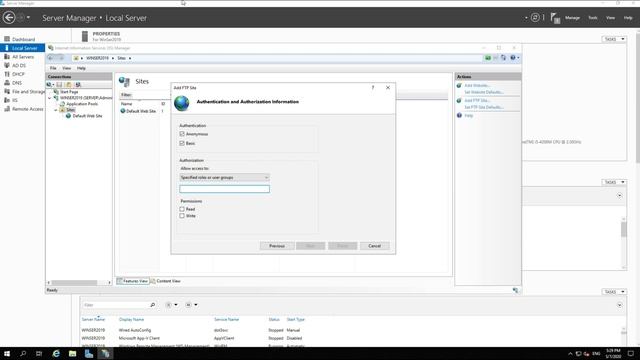
Task: Toggle Basic authentication checkbox
Action: click(182, 143)
